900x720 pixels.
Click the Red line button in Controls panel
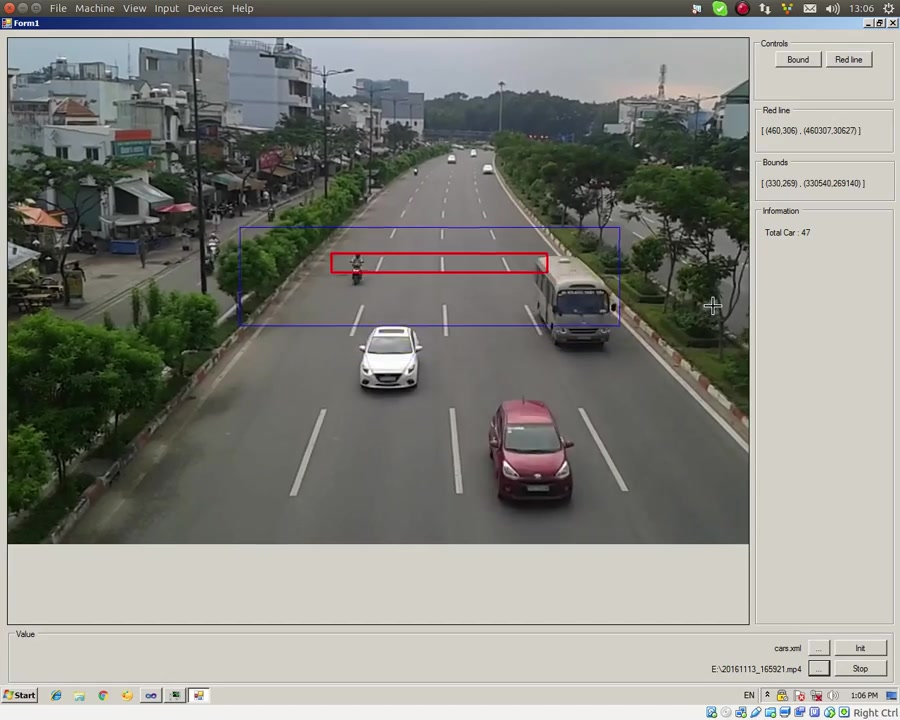point(848,59)
